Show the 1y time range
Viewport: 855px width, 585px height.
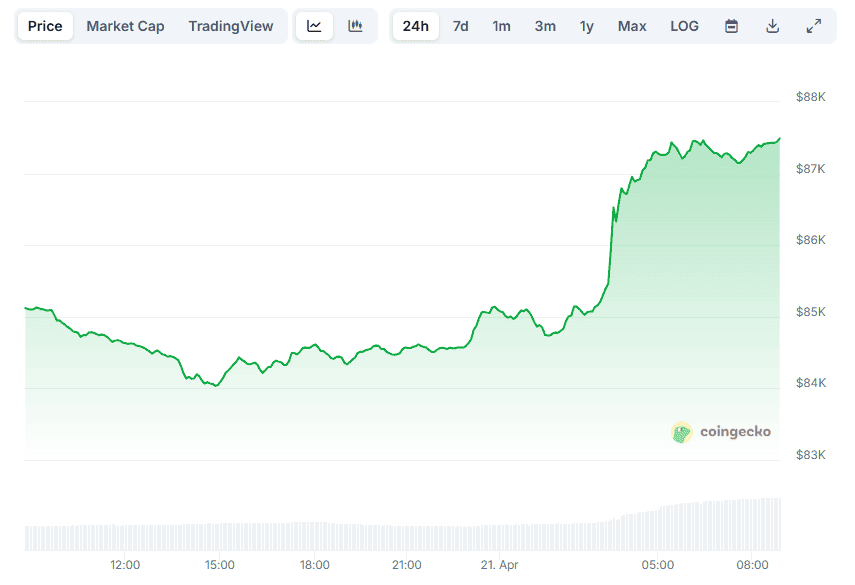pyautogui.click(x=586, y=26)
